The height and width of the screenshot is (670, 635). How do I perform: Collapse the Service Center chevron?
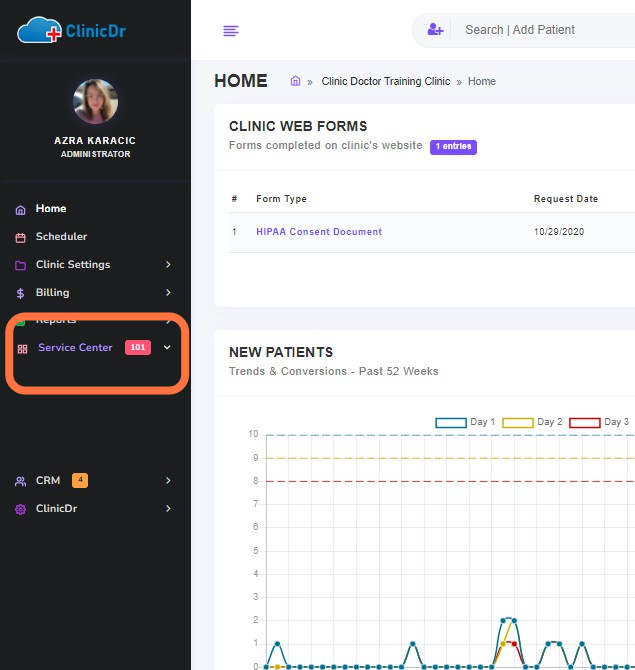click(x=167, y=347)
